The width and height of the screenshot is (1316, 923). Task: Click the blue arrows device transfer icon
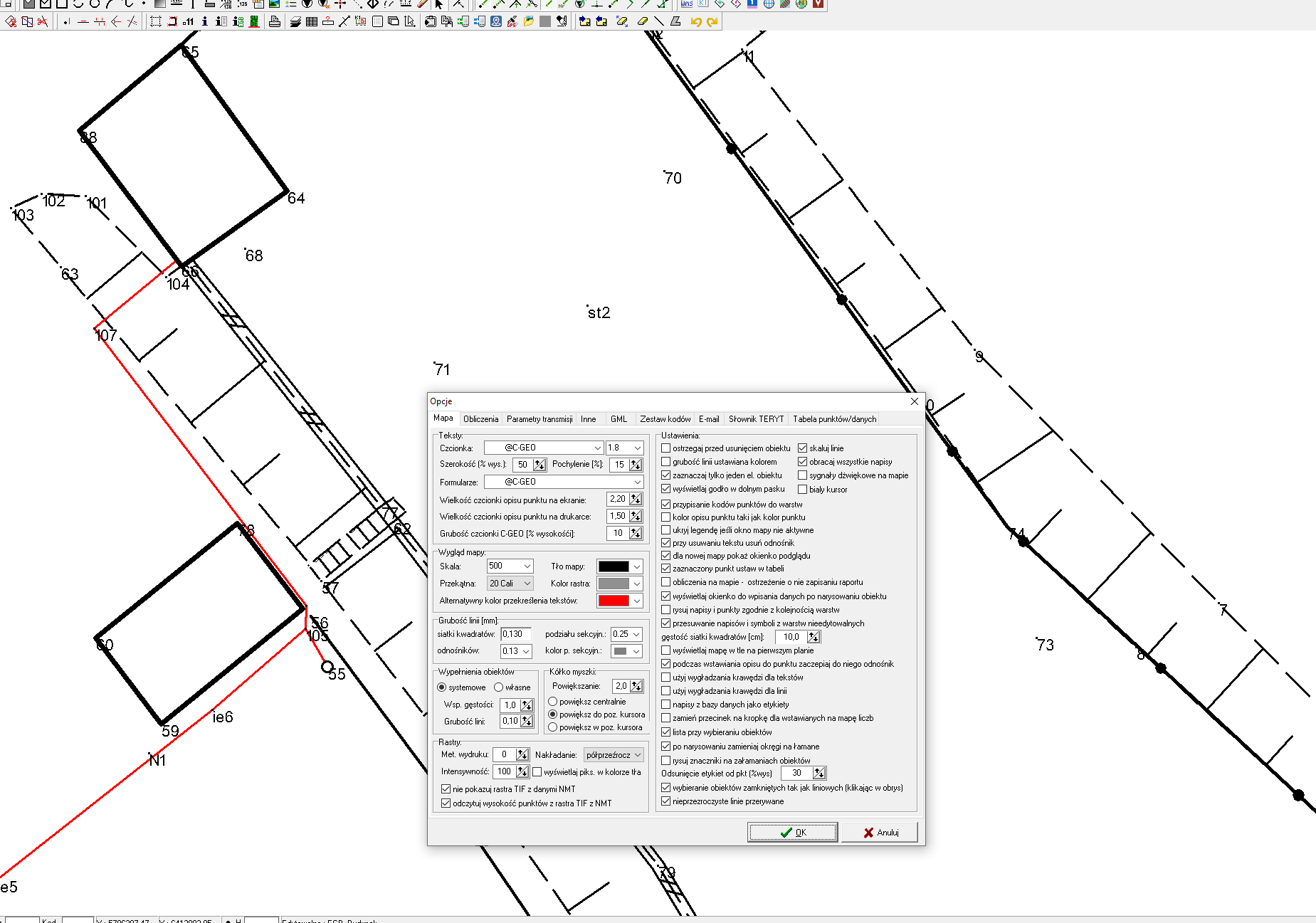[480, 21]
